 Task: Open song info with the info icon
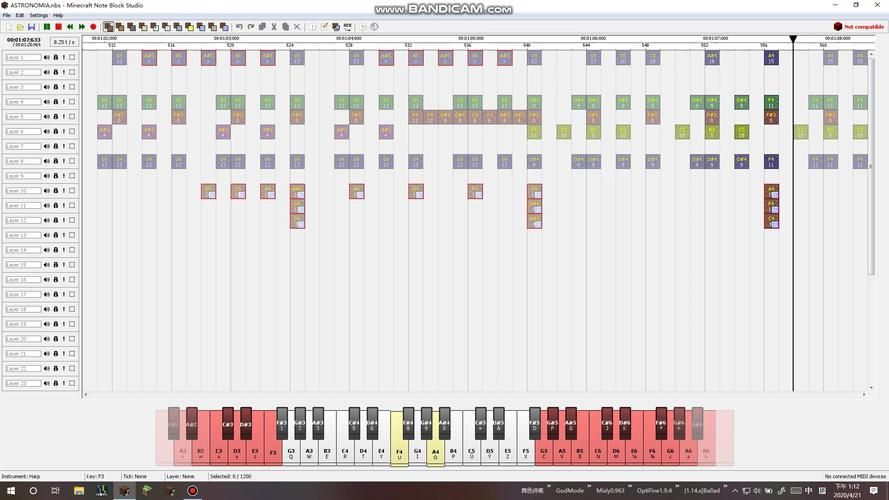(312, 27)
